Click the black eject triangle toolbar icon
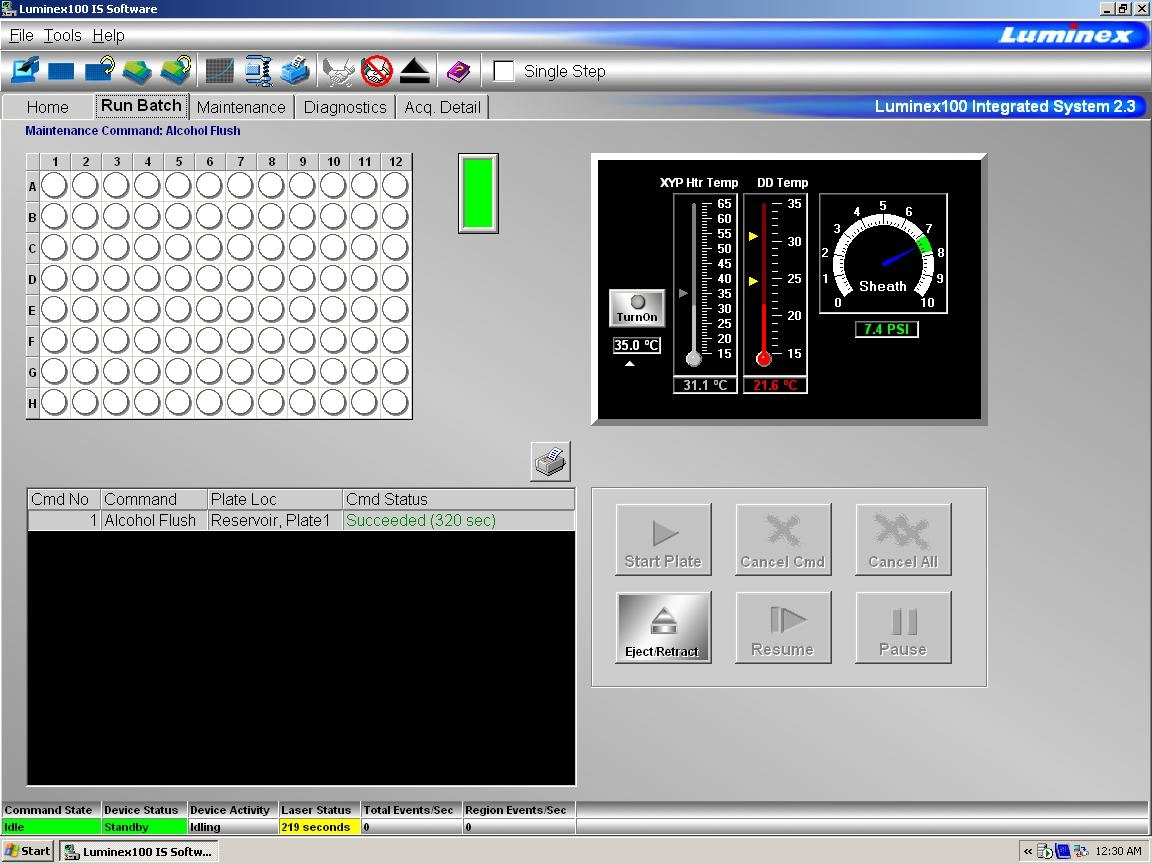Viewport: 1152px width, 864px height. pos(415,71)
